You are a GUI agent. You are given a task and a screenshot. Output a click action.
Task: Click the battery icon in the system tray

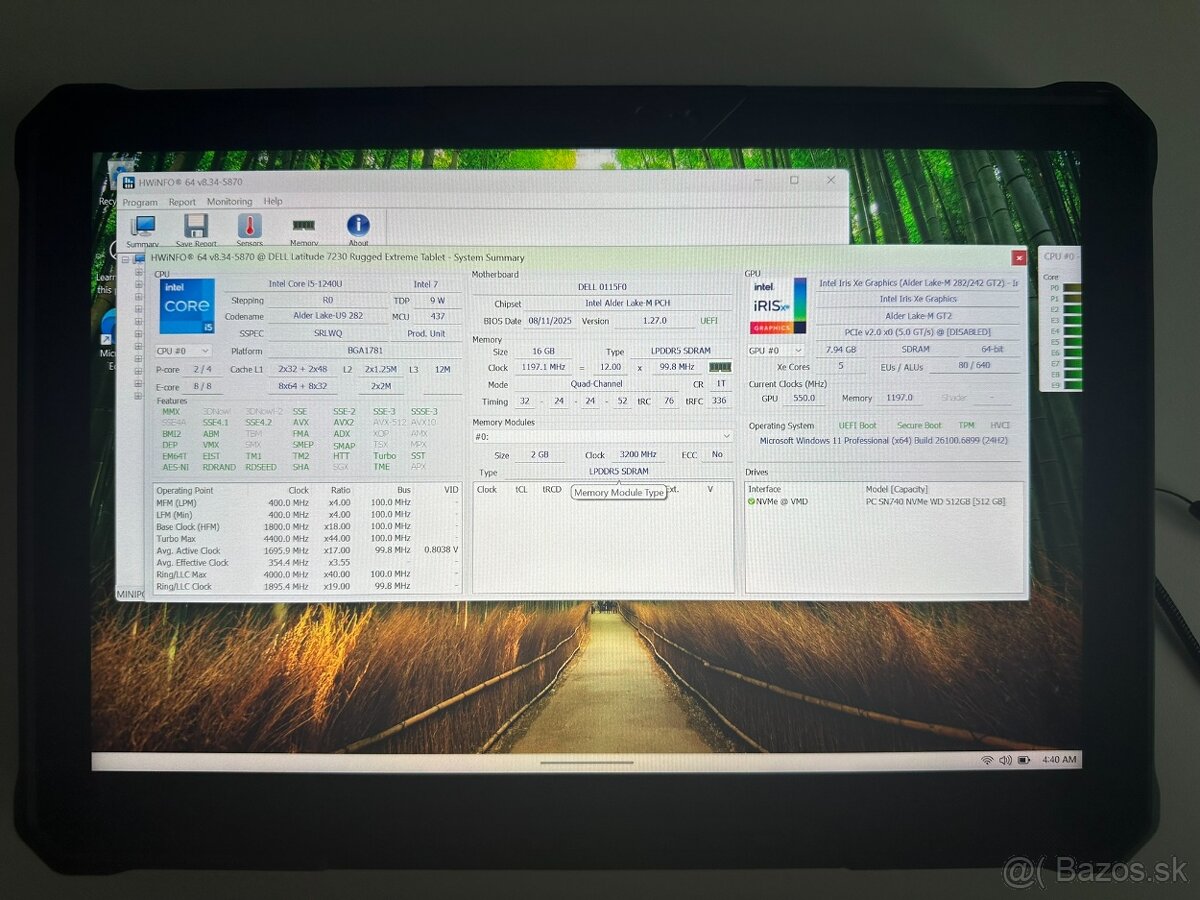(x=1023, y=761)
